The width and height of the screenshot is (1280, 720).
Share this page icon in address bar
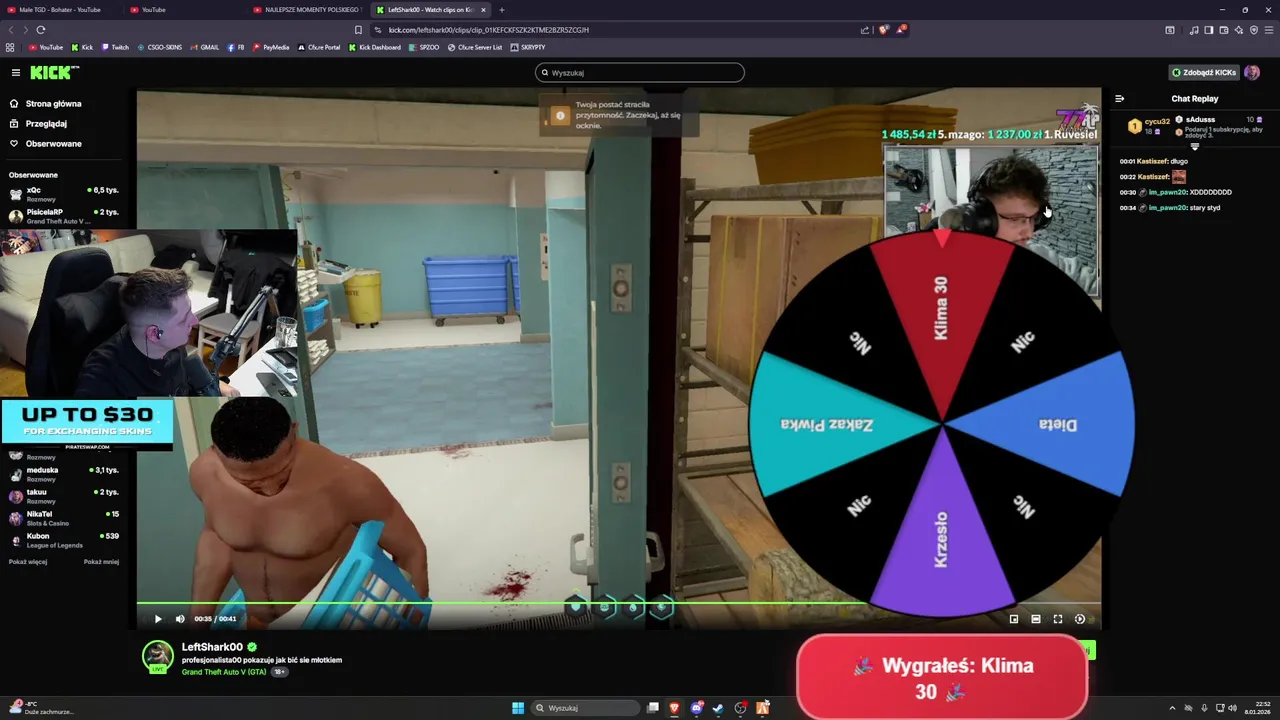(x=865, y=30)
